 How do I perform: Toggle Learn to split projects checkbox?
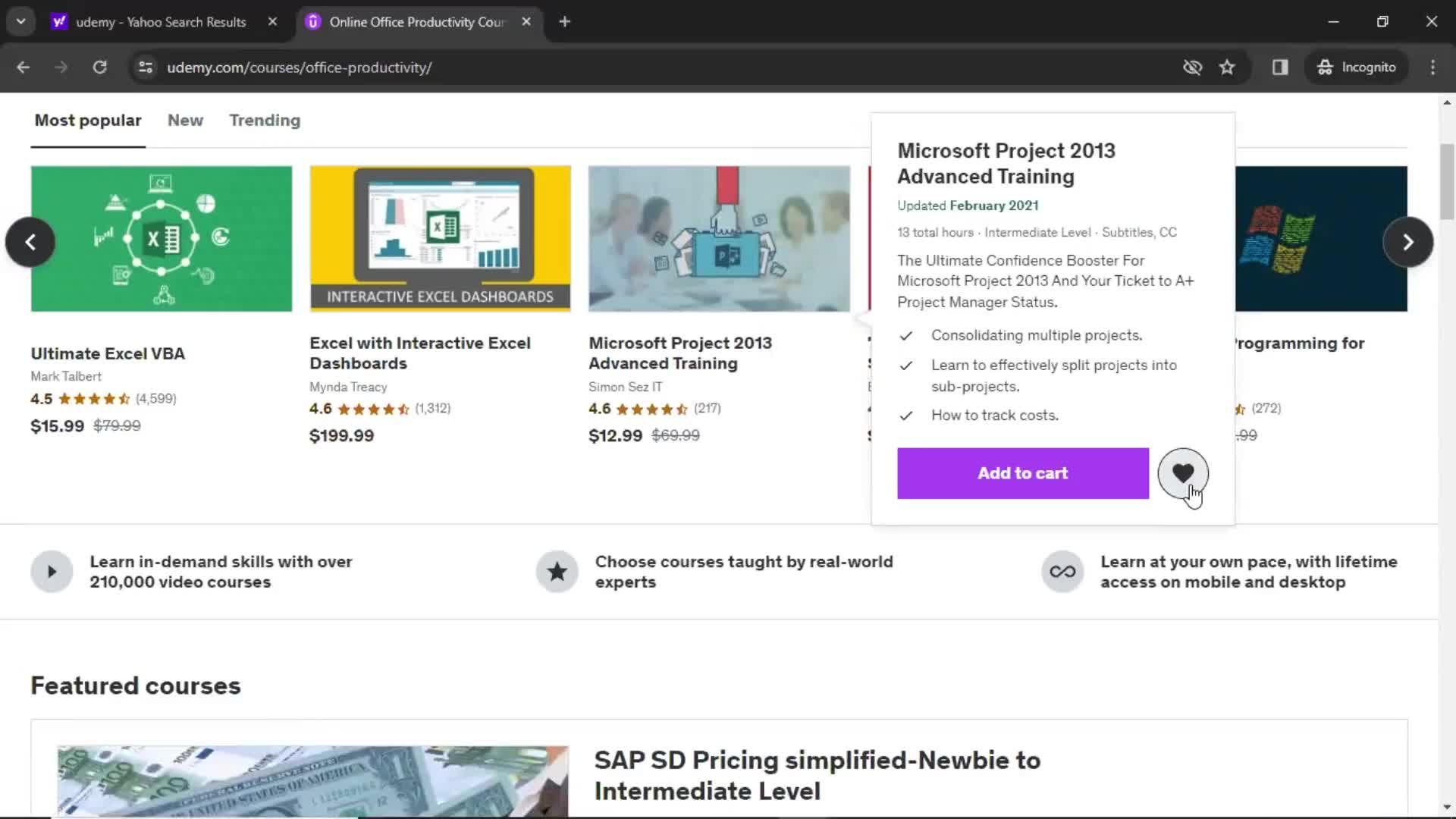(x=907, y=365)
